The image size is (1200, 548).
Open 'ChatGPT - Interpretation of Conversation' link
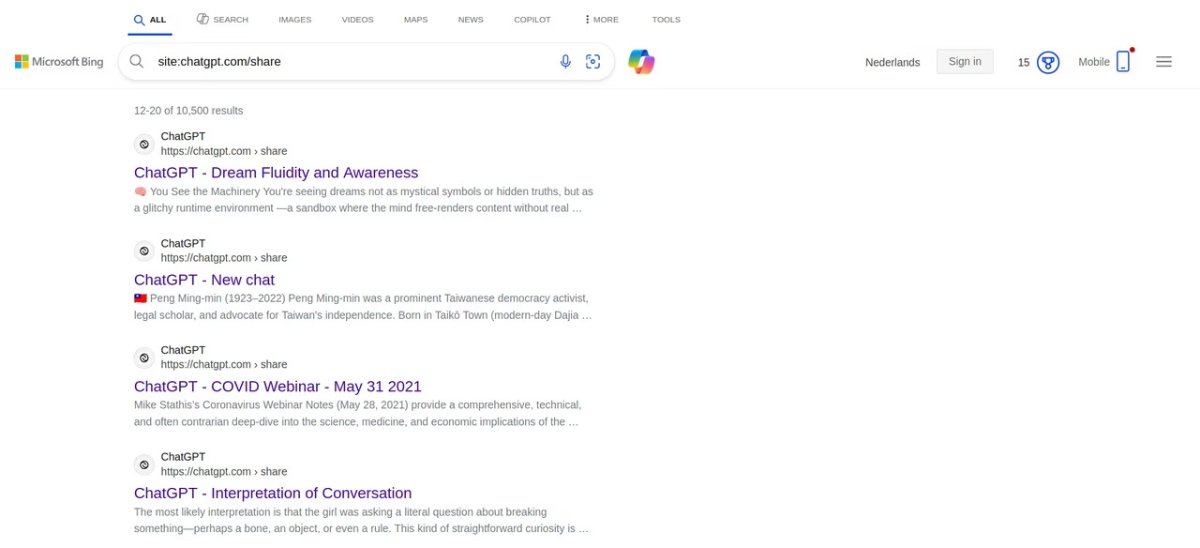pos(273,494)
